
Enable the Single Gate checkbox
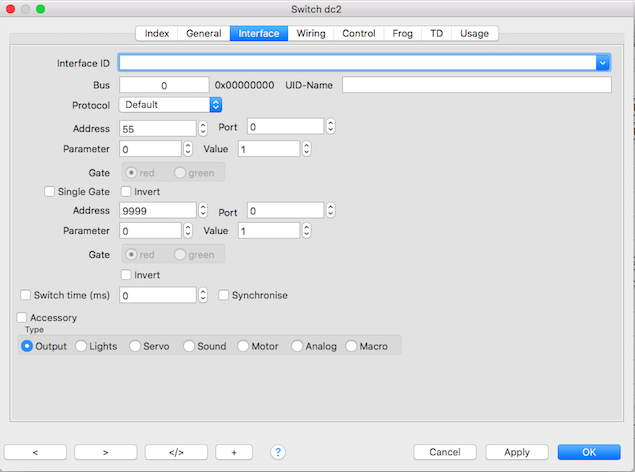coord(50,191)
